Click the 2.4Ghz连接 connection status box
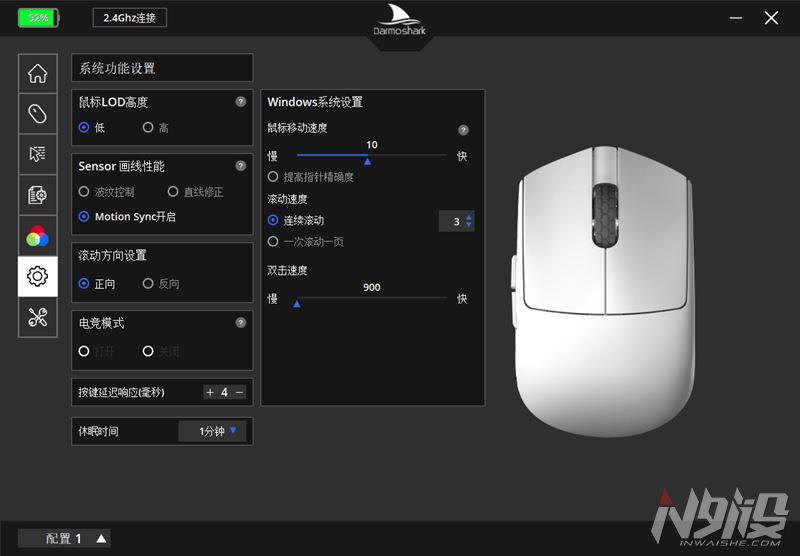This screenshot has width=800, height=556. (130, 18)
